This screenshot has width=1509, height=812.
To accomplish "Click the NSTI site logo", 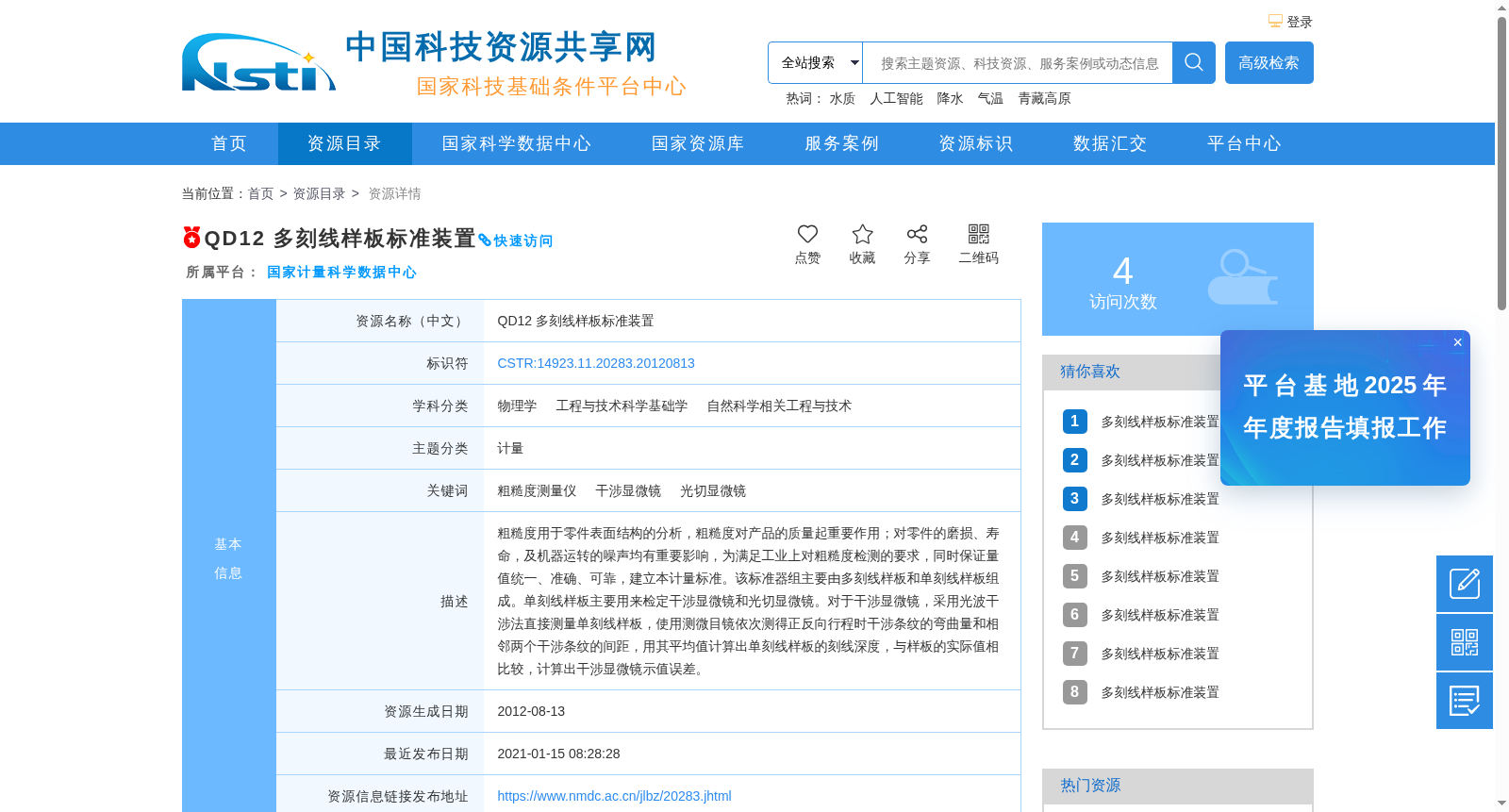I will [258, 63].
